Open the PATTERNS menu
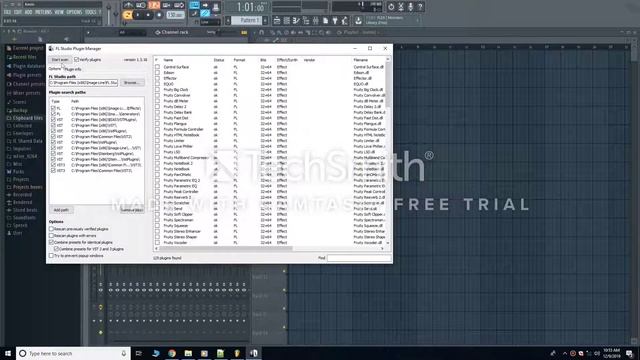 43,12
